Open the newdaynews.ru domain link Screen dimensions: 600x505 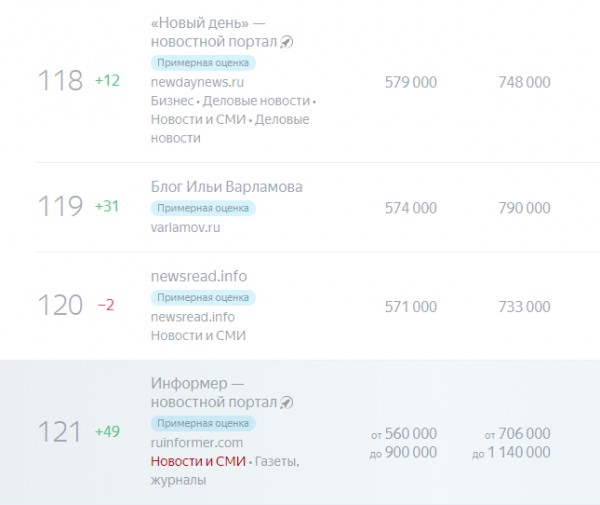click(197, 82)
